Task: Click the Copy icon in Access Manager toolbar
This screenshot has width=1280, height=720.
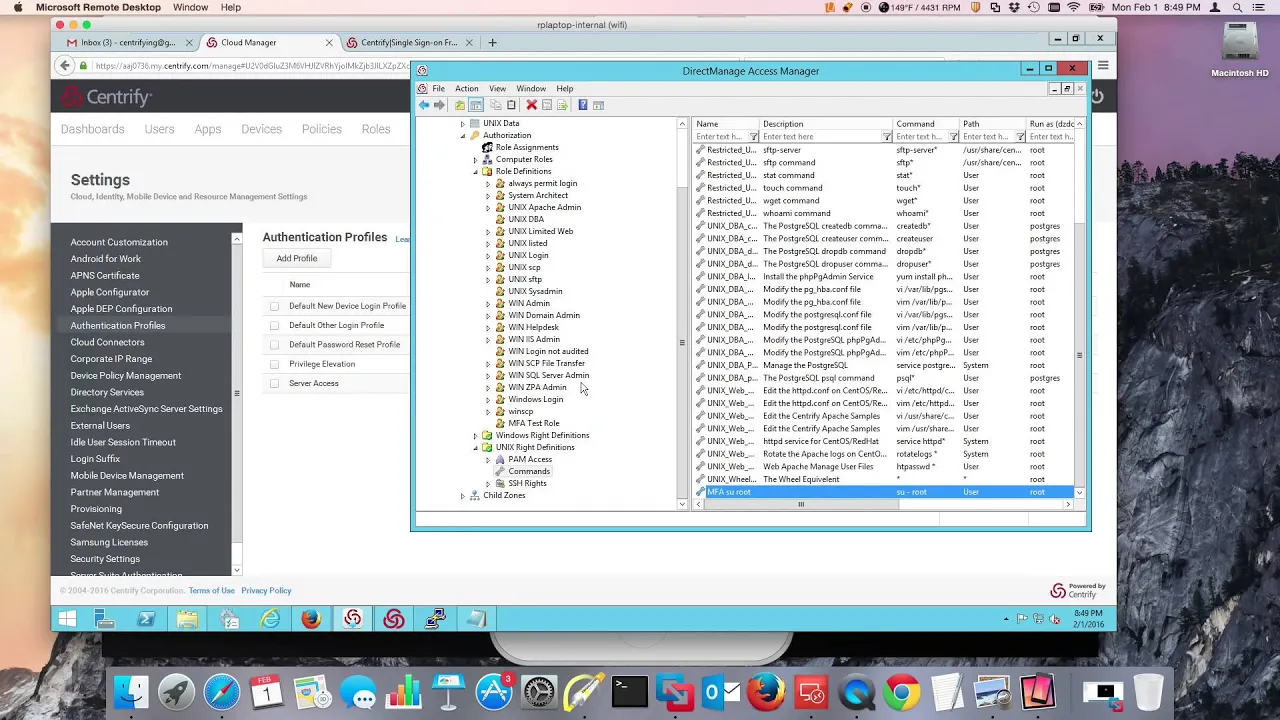Action: [x=495, y=105]
